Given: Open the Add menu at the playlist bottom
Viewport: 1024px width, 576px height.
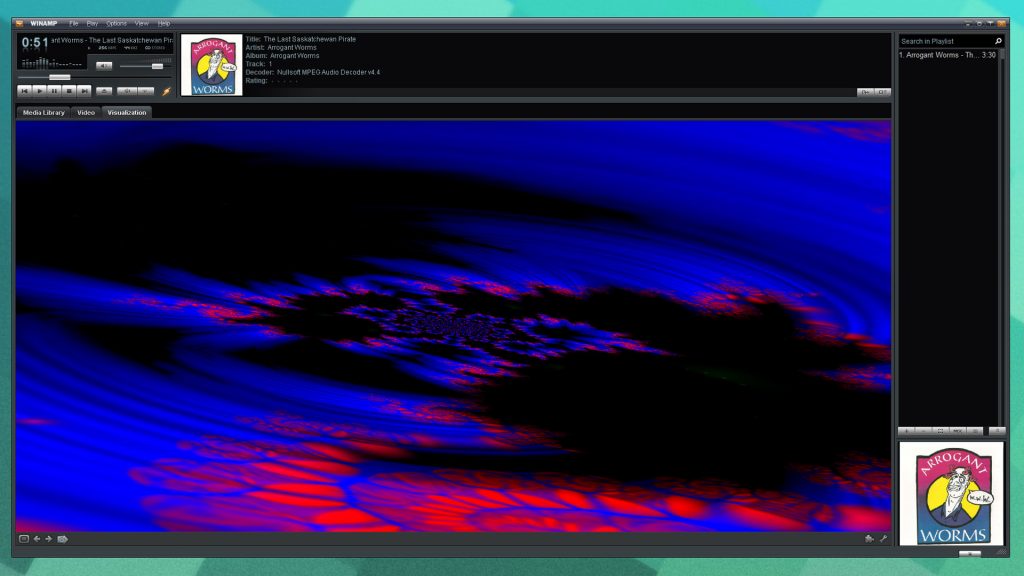Looking at the screenshot, I should coord(907,429).
